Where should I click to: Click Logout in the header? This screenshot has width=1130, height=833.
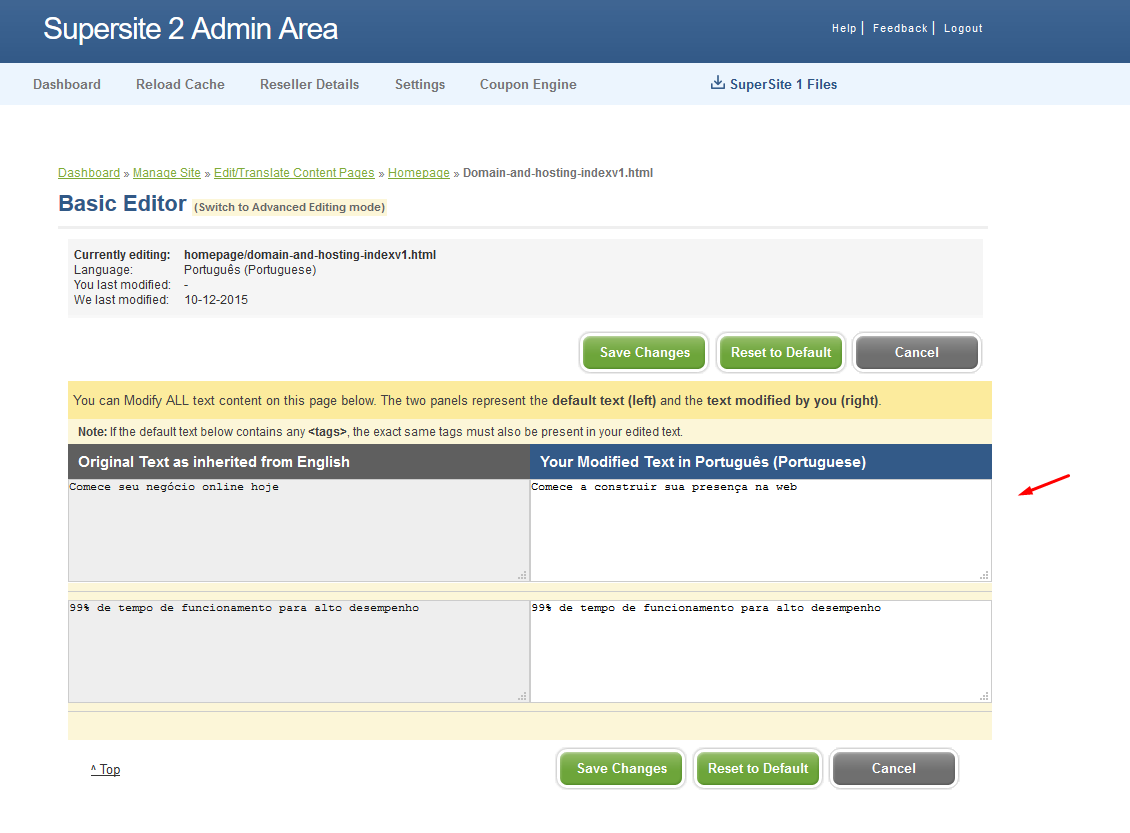pyautogui.click(x=963, y=28)
